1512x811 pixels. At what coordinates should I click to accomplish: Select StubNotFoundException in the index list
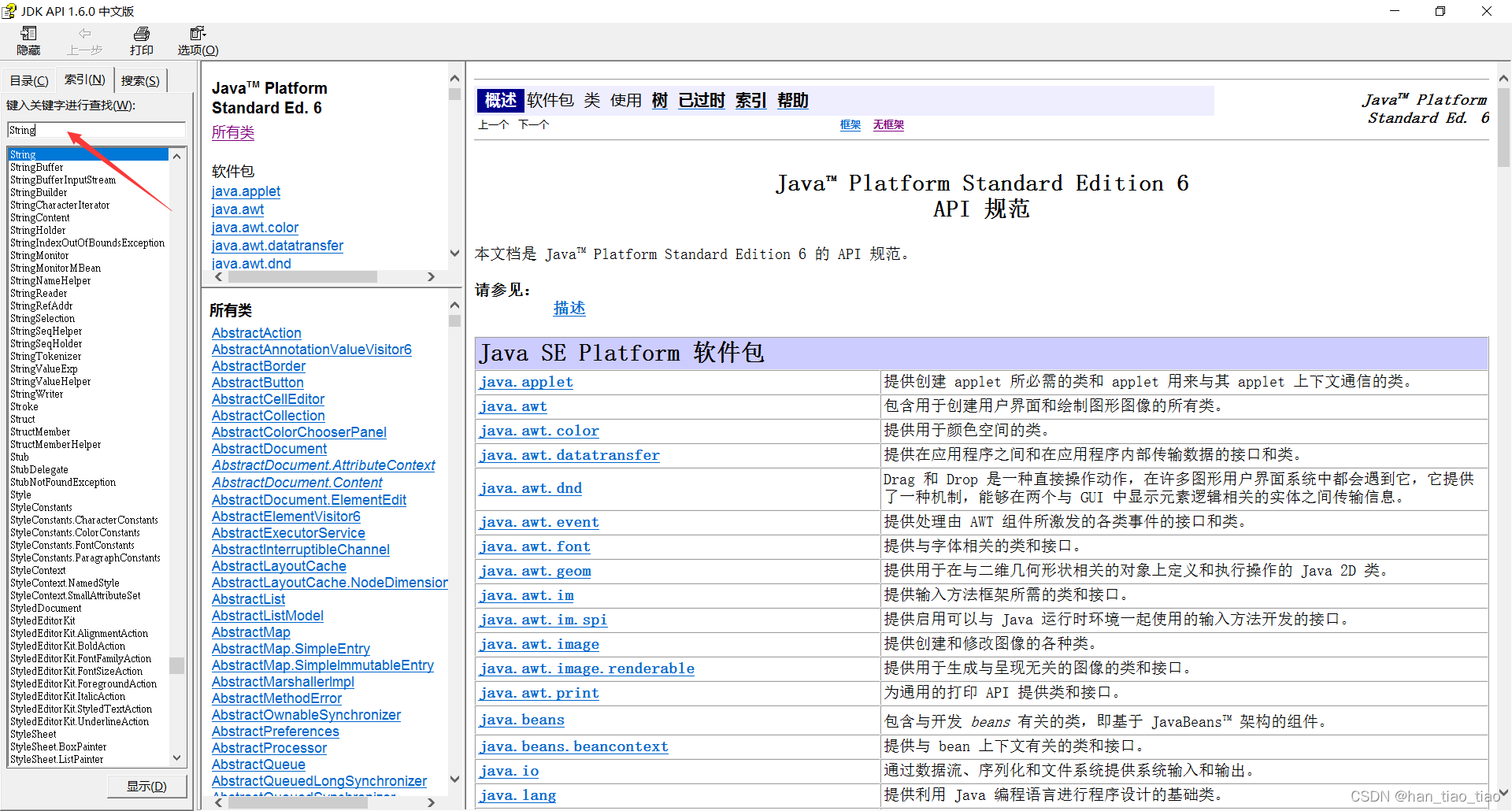[63, 482]
